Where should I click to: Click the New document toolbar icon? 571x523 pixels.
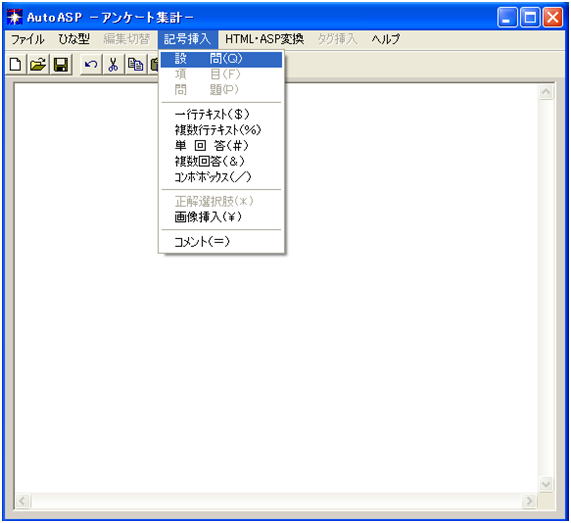click(x=16, y=64)
